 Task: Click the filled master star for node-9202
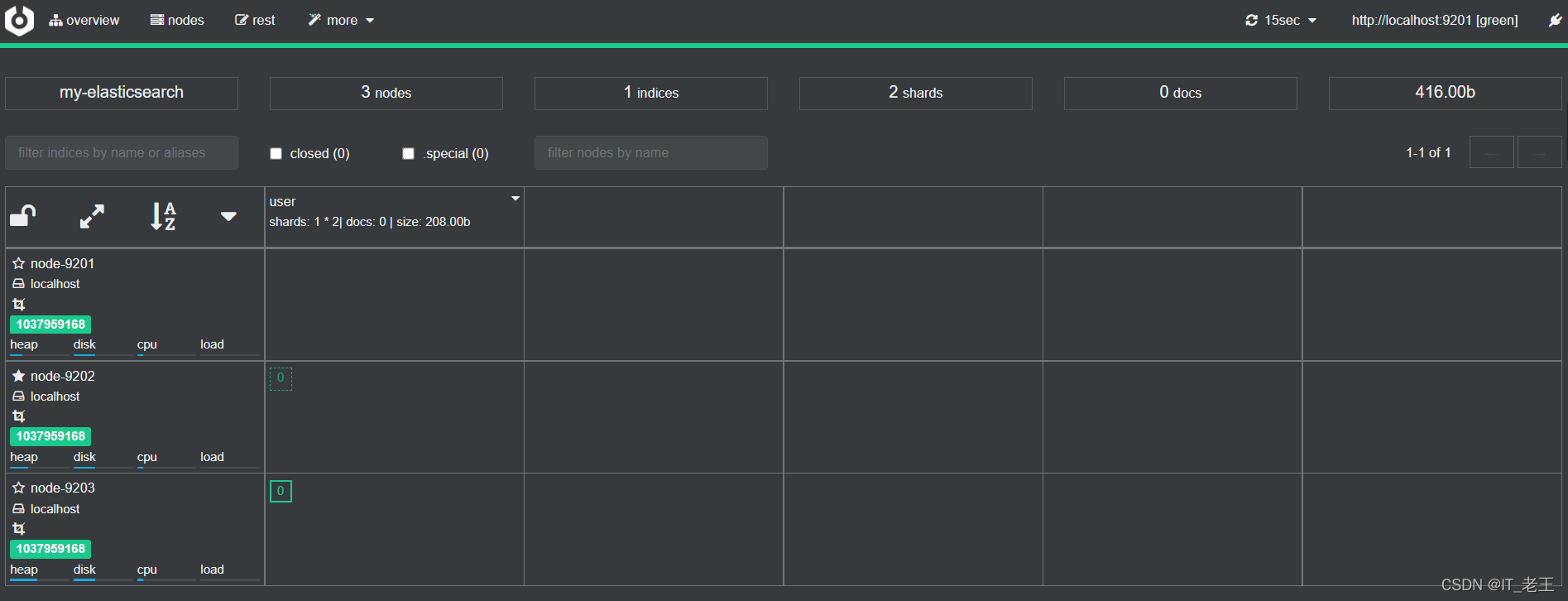coord(18,376)
